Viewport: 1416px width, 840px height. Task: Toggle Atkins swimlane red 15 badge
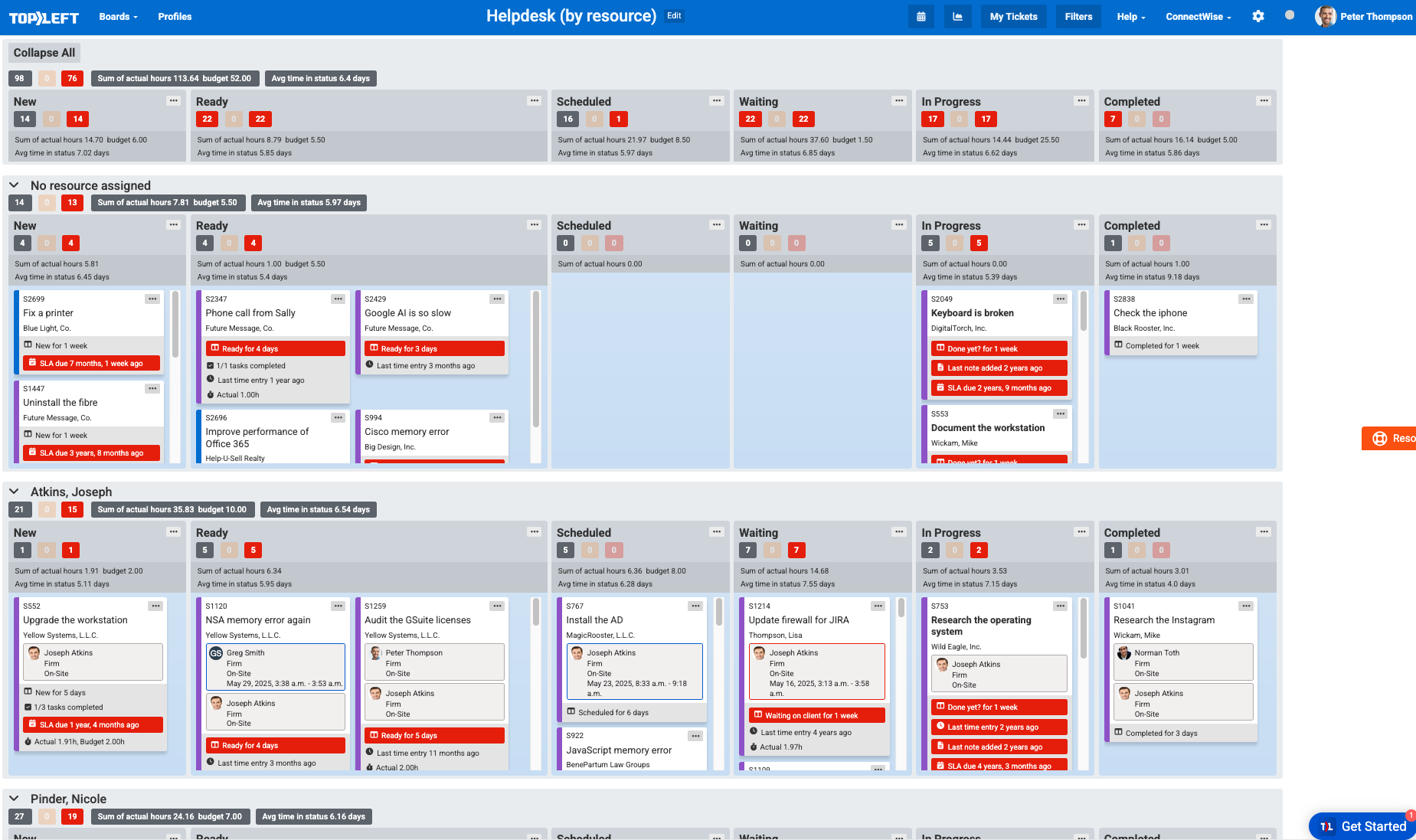click(72, 509)
